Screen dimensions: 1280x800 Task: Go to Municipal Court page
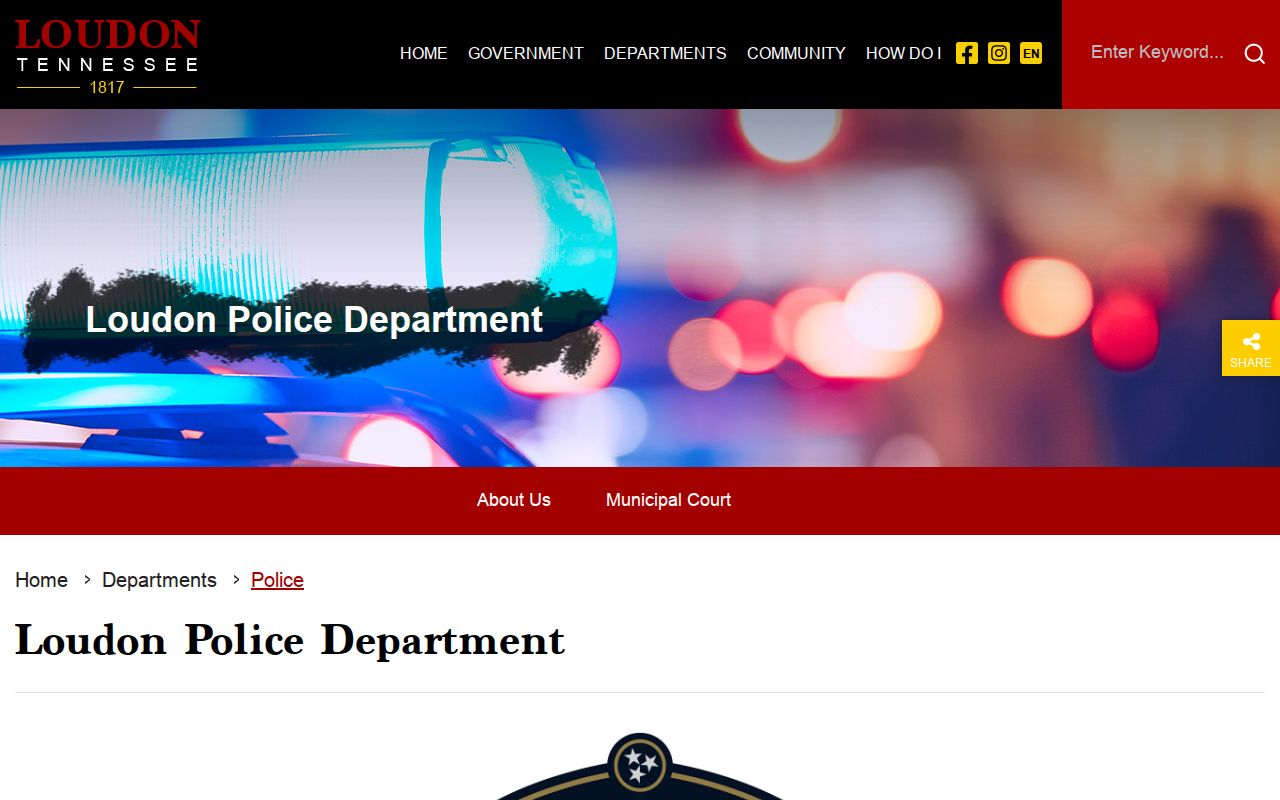click(x=668, y=500)
